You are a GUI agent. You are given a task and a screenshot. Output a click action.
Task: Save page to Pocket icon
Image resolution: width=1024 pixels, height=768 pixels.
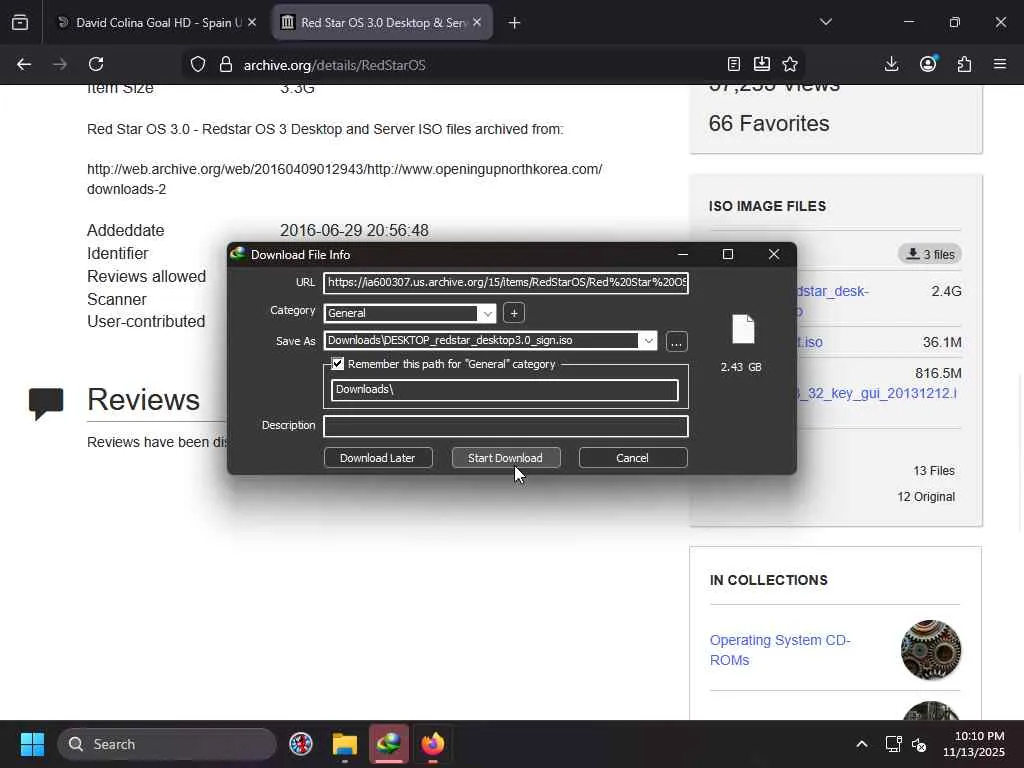pos(761,64)
